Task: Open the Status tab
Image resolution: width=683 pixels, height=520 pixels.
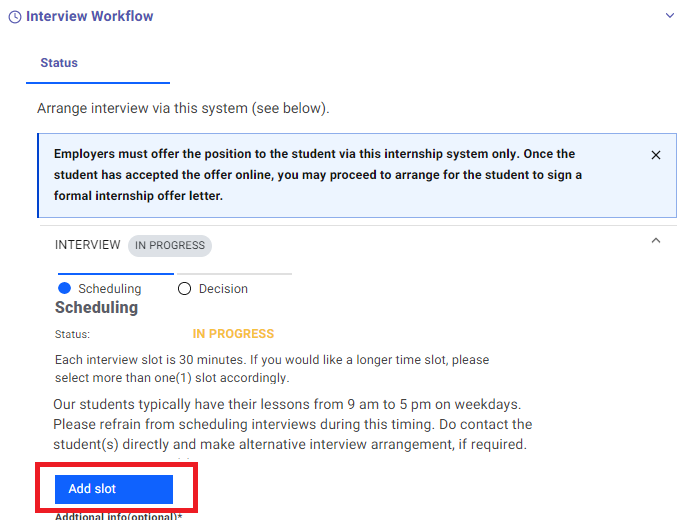Action: [x=59, y=63]
